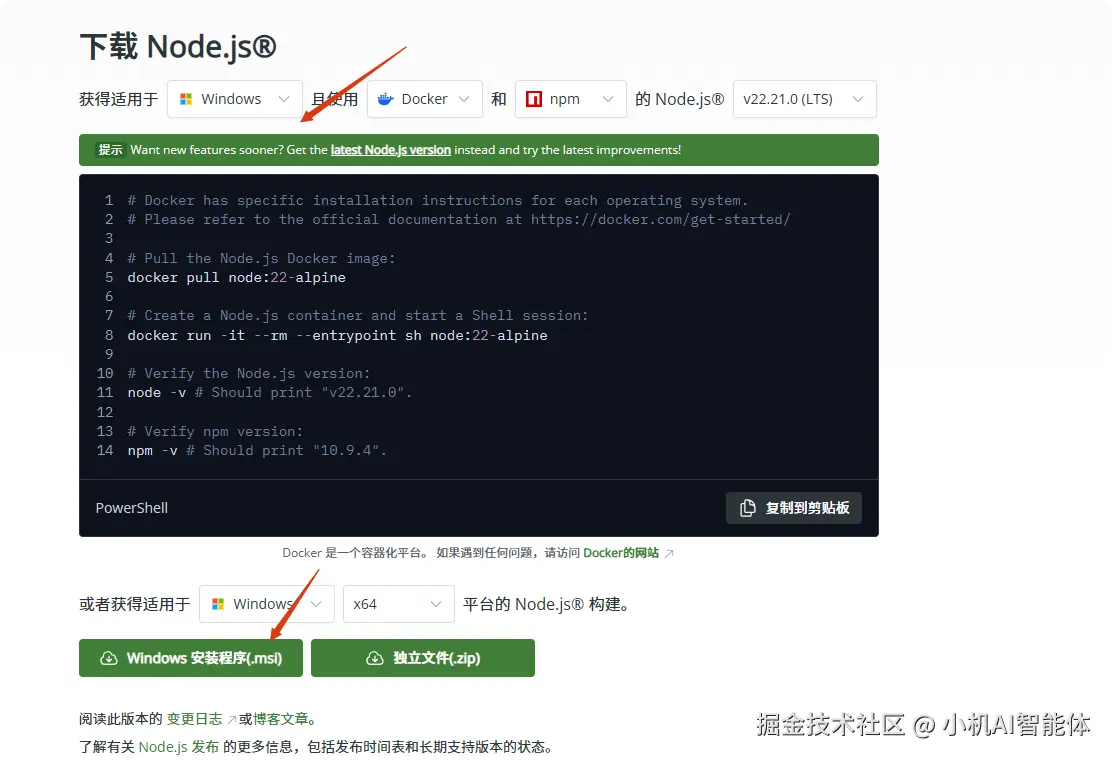
Task: Click the chevron arrow of the x64 dropdown
Action: tap(435, 604)
